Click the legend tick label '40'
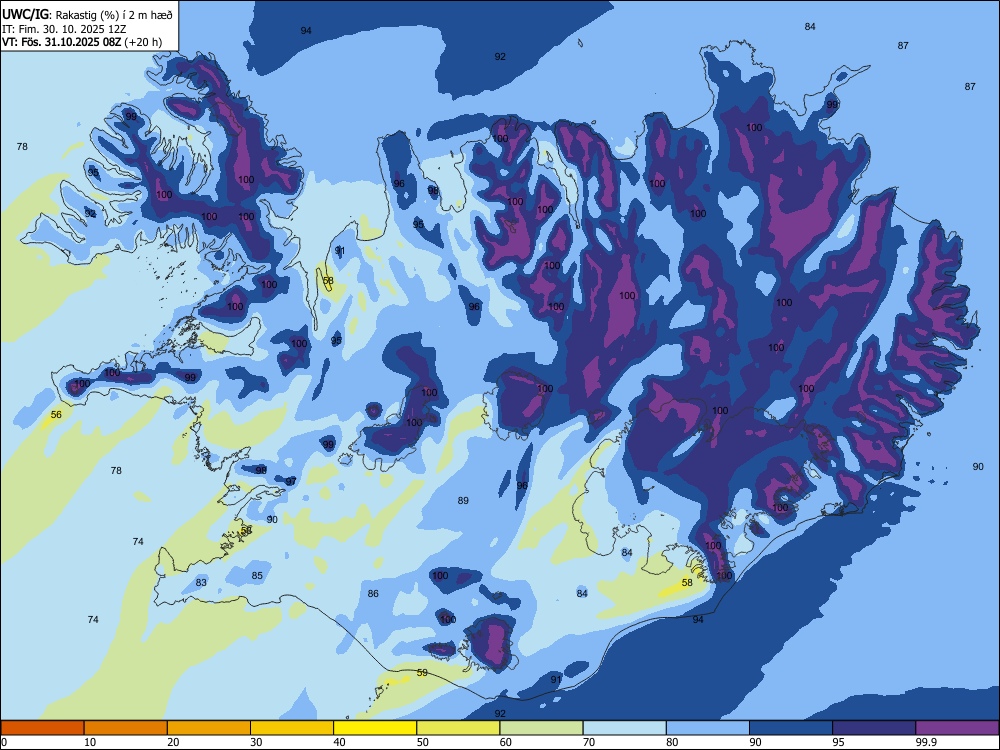The image size is (1000, 750). [x=340, y=742]
